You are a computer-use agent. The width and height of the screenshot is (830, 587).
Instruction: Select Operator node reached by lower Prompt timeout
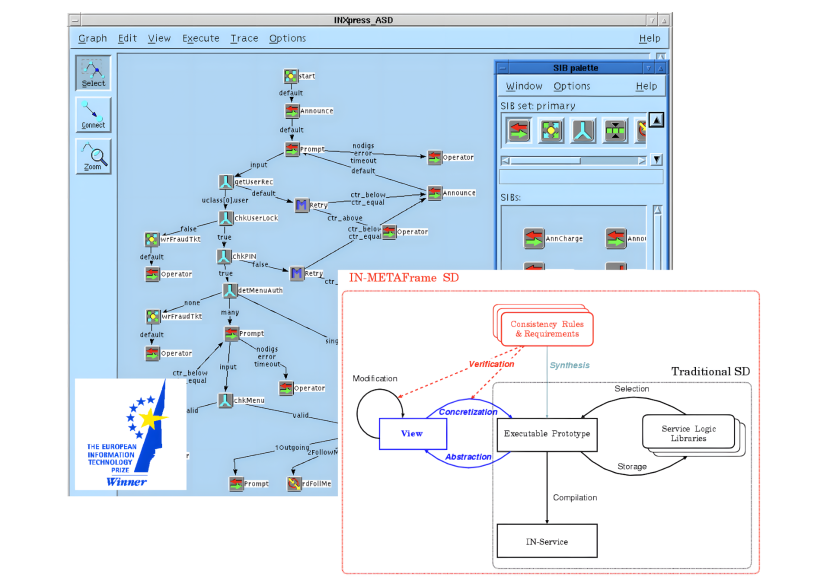(x=286, y=388)
